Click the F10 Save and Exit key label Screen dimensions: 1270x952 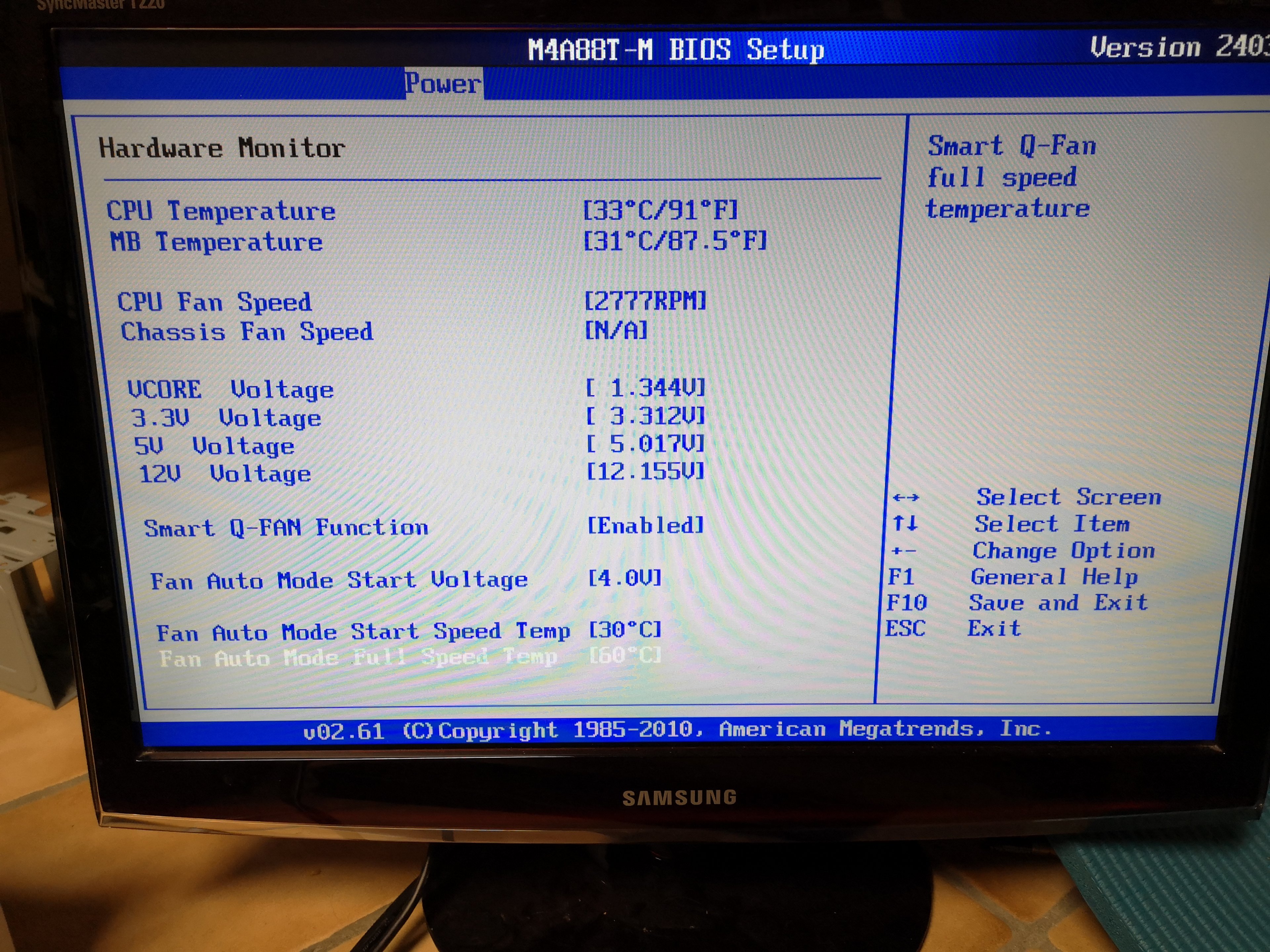tap(906, 603)
